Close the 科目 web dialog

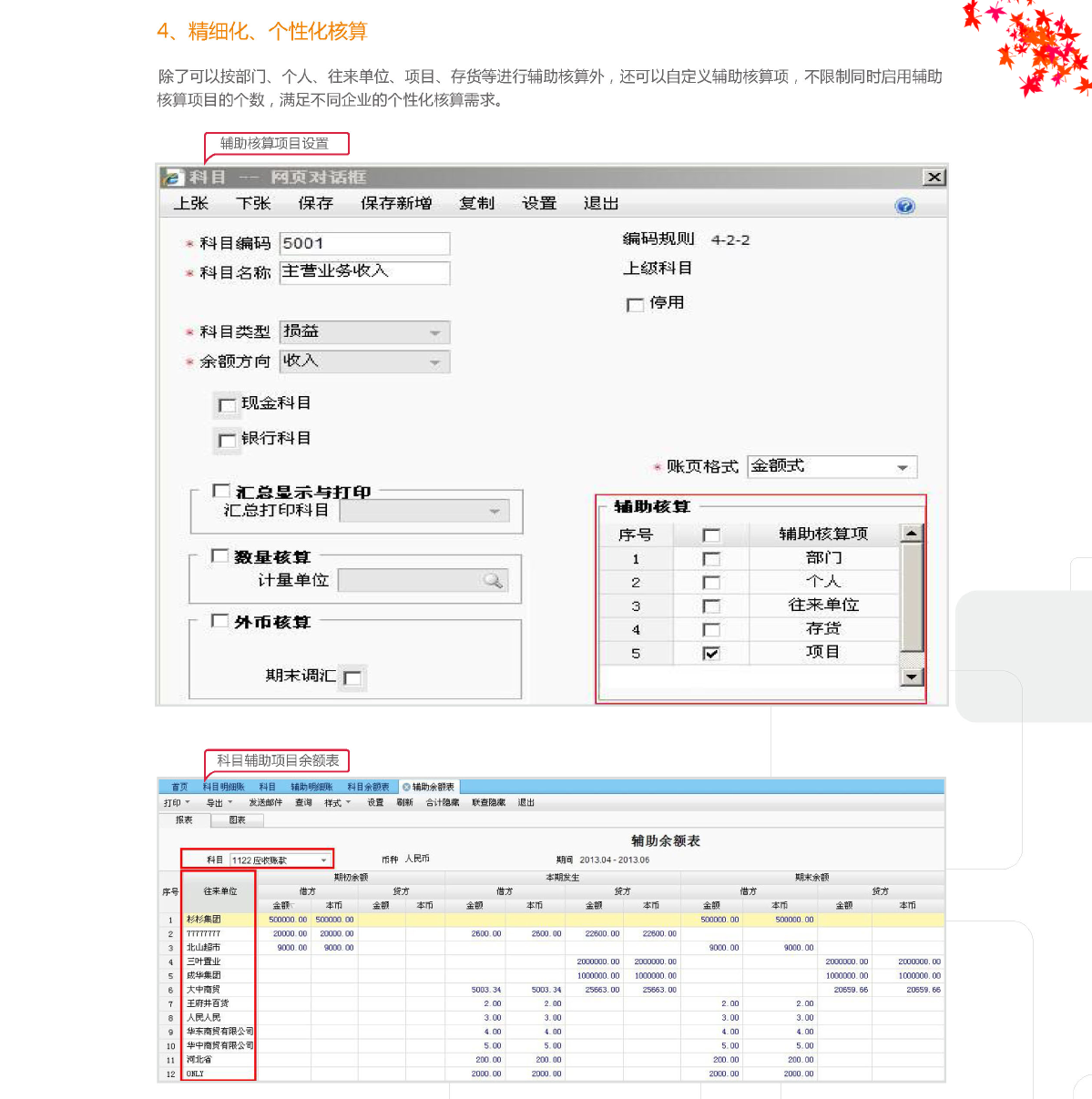pyautogui.click(x=934, y=178)
